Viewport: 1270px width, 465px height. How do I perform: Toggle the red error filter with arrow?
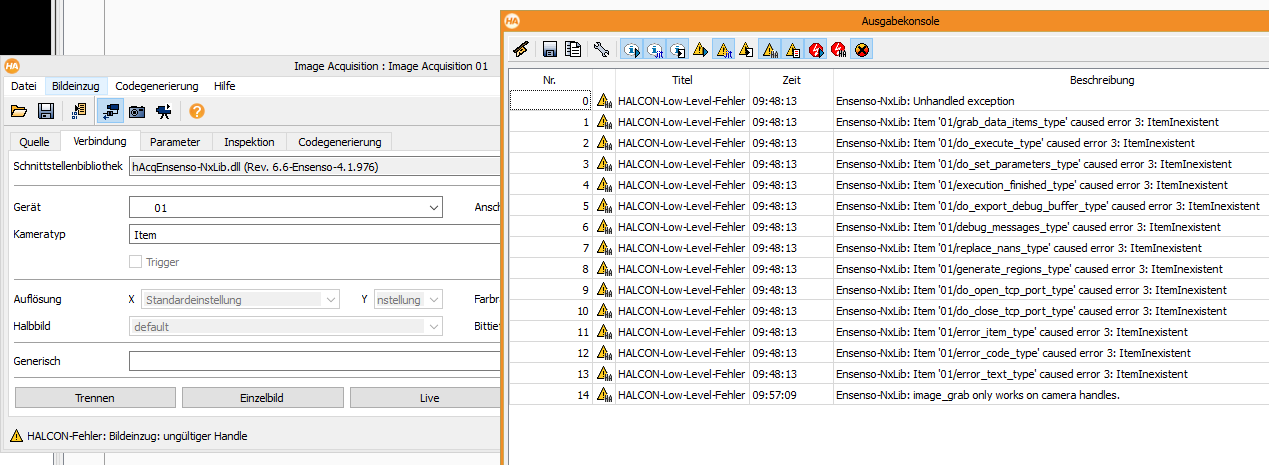(x=816, y=48)
